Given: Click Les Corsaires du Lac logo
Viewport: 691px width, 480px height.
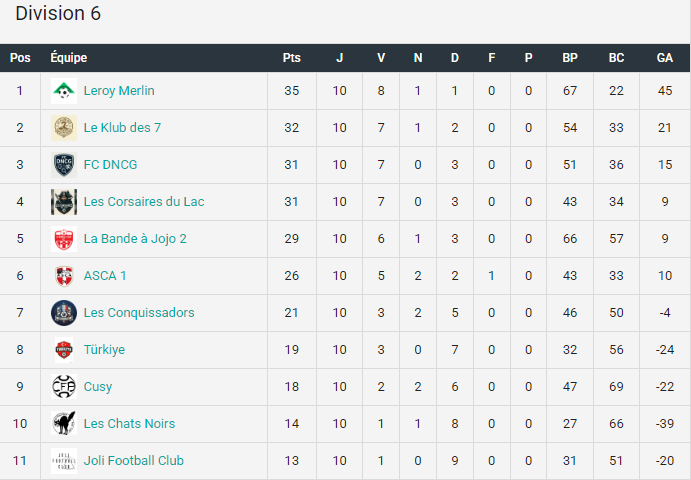Looking at the screenshot, I should 64,202.
